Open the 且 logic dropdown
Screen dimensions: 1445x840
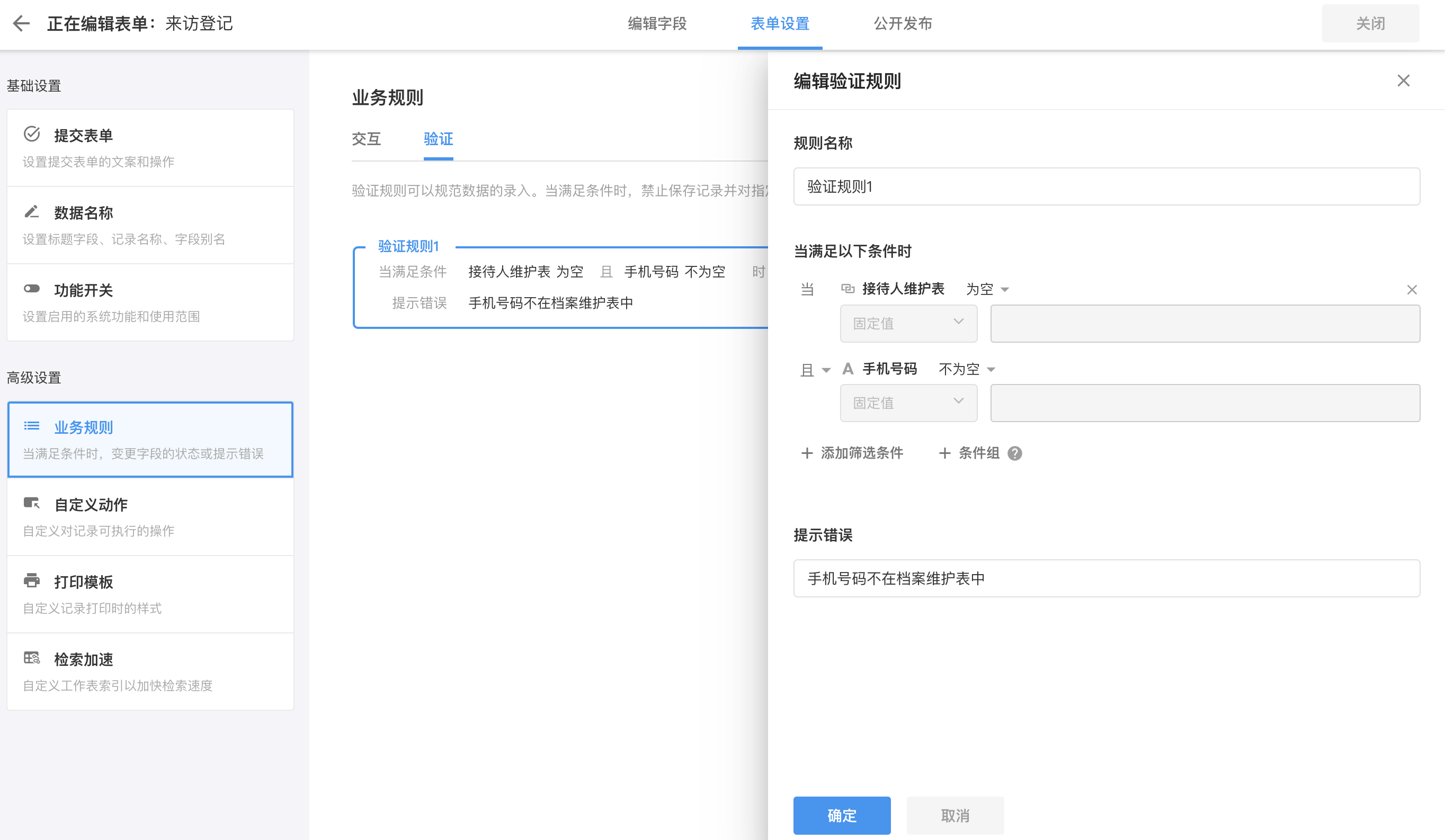(x=815, y=370)
